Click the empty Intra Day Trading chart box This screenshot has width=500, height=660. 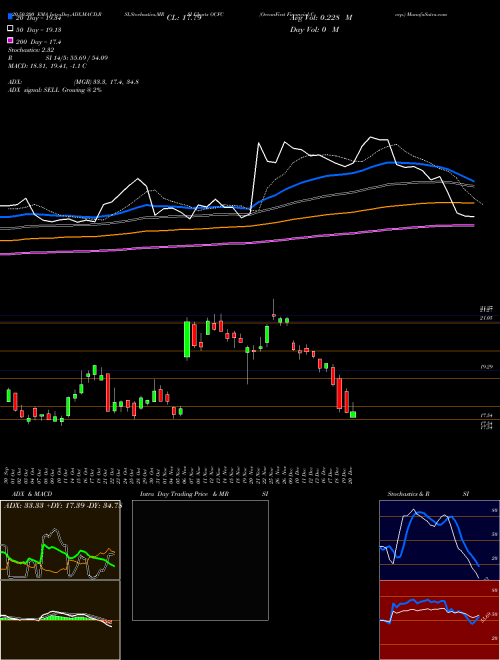(200, 560)
